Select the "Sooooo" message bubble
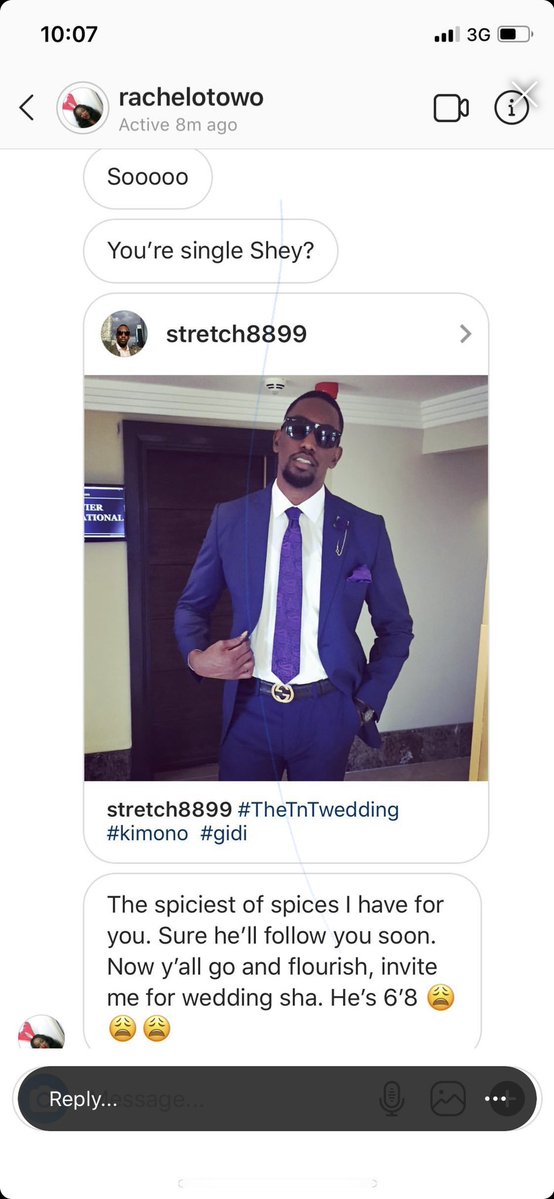The height and width of the screenshot is (1199, 554). pyautogui.click(x=148, y=177)
